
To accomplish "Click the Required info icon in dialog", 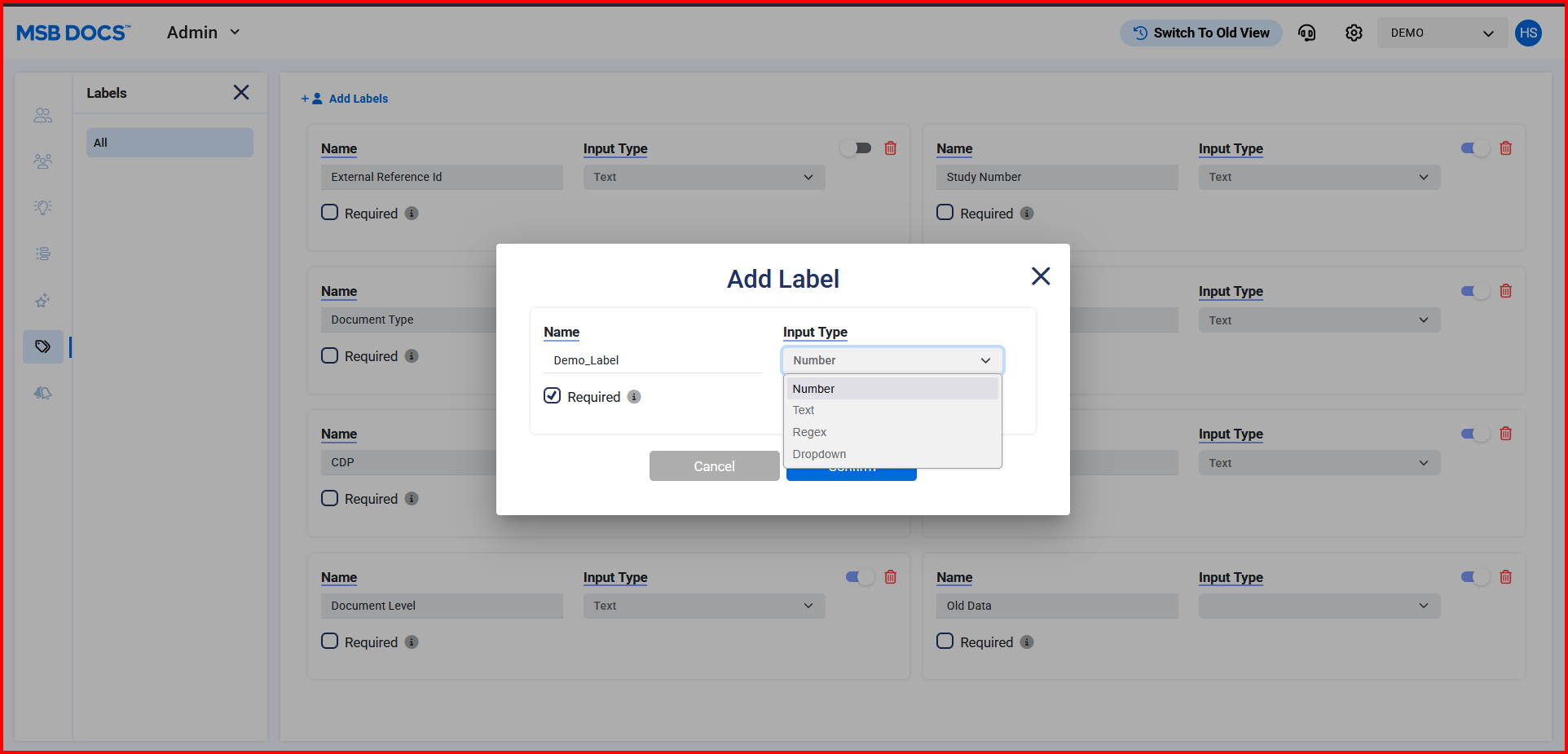I will coord(634,397).
